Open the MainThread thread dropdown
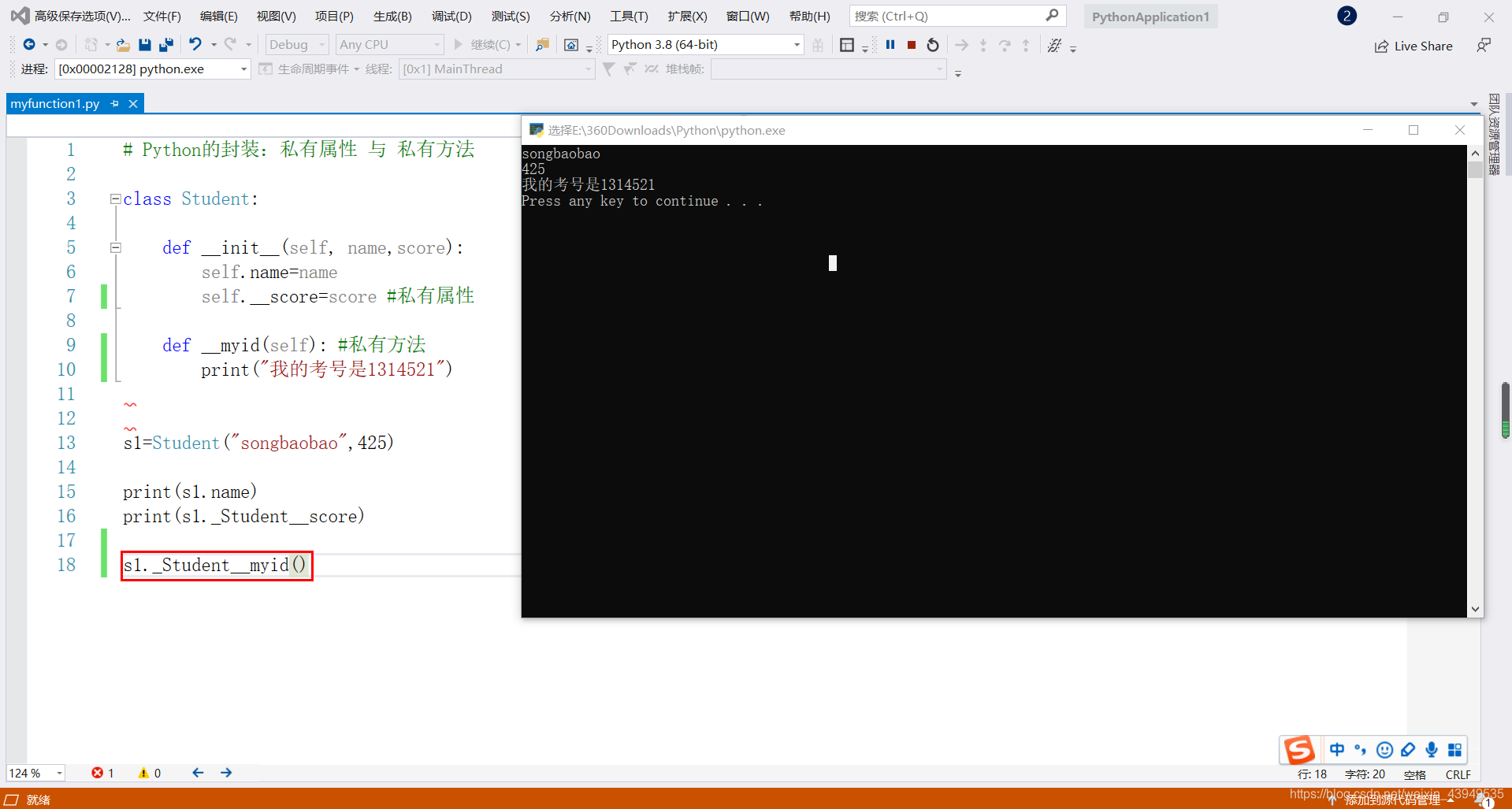This screenshot has height=809, width=1512. [496, 69]
